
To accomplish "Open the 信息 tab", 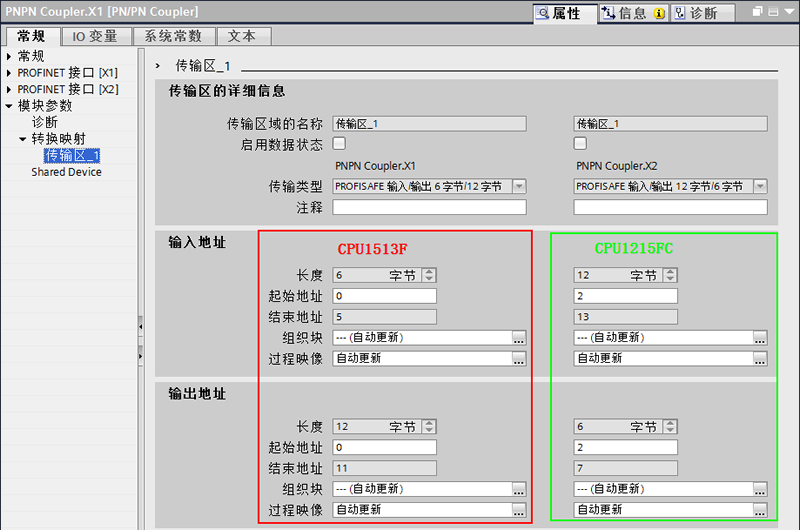I will coord(633,13).
